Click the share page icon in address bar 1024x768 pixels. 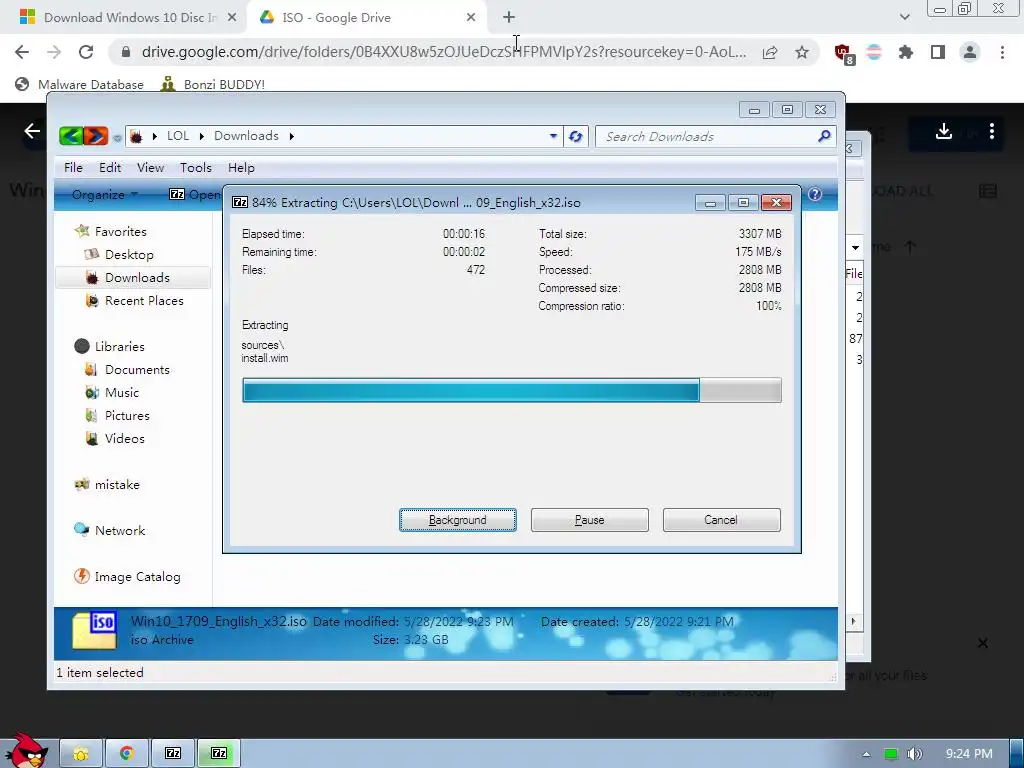coord(770,52)
